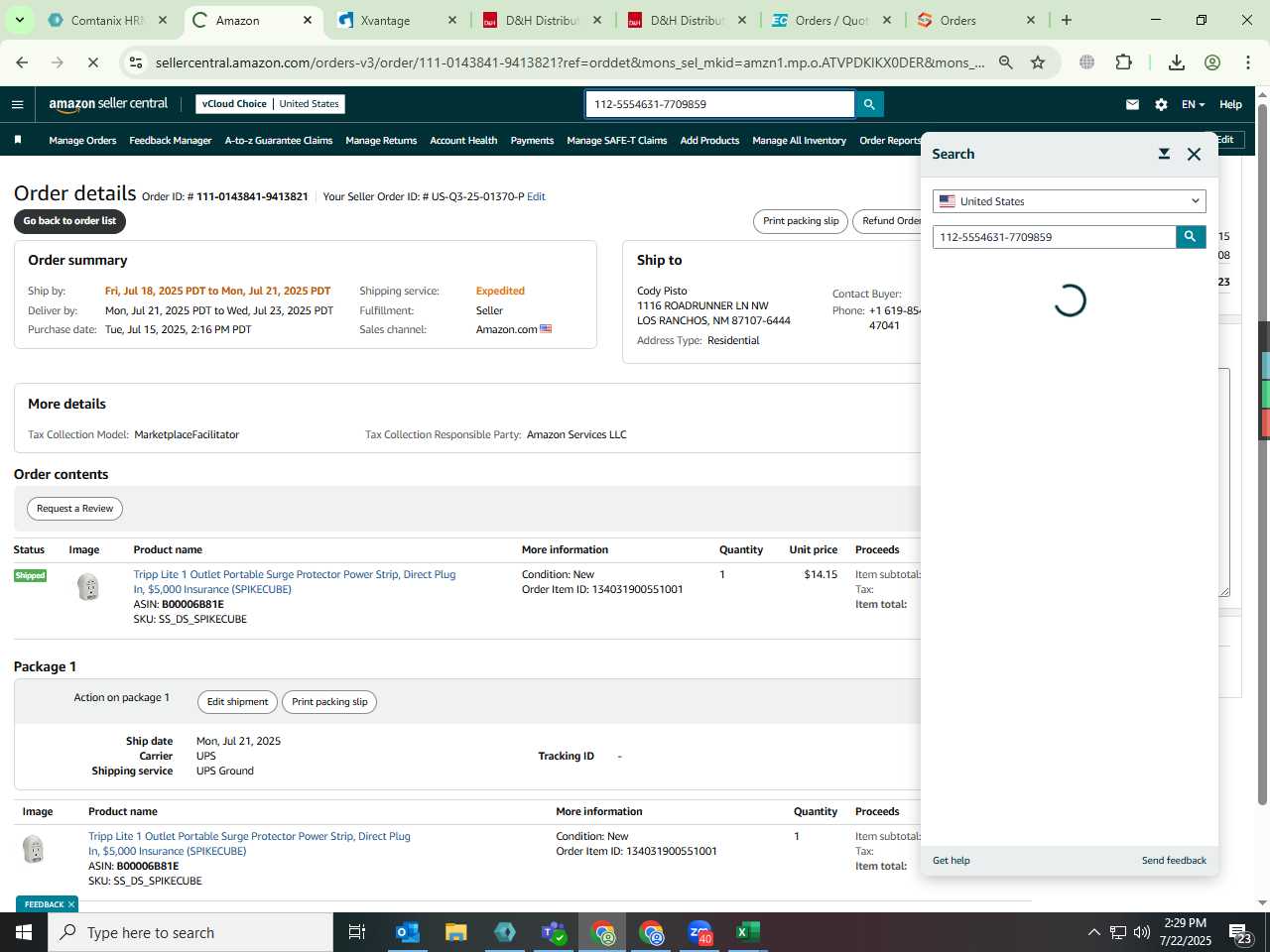Screen dimensions: 1270x952
Task: Open Manage SAFE-T Claims
Action: 616,141
